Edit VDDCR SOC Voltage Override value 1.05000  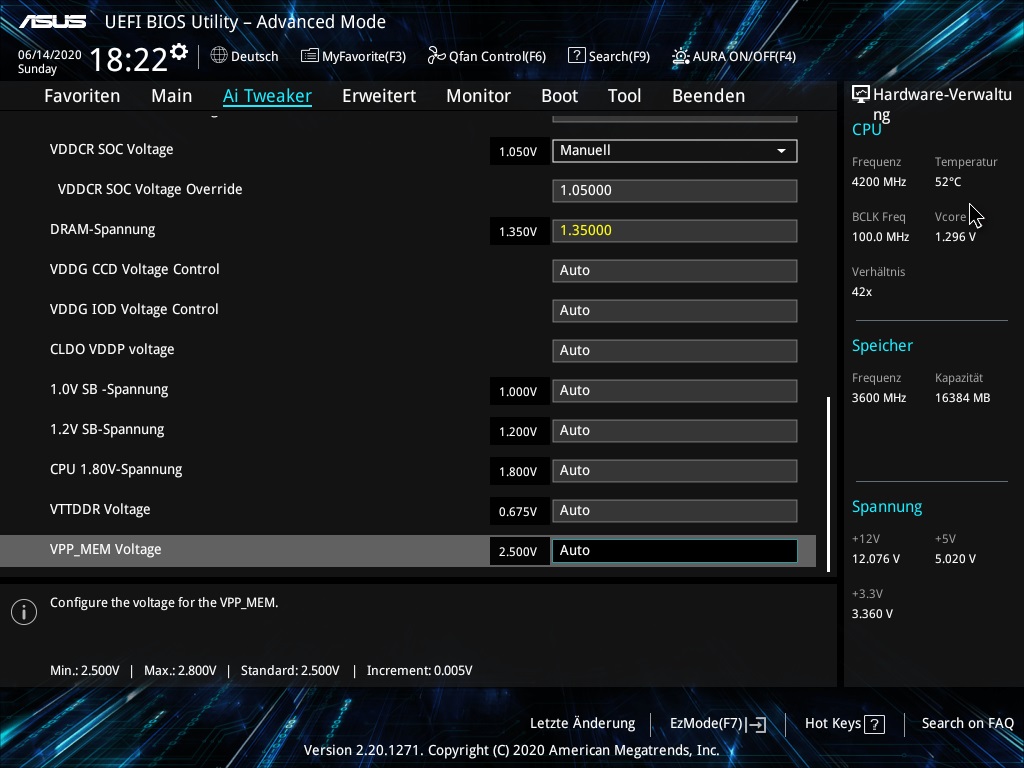click(x=675, y=191)
